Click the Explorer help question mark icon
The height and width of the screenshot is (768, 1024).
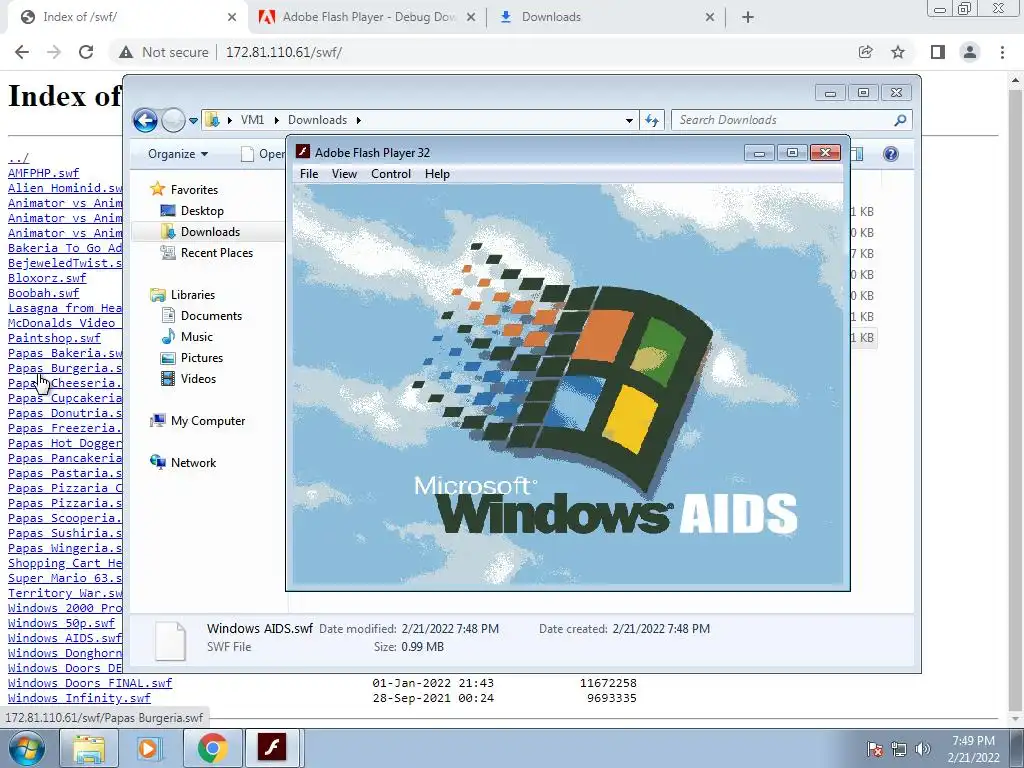(890, 153)
